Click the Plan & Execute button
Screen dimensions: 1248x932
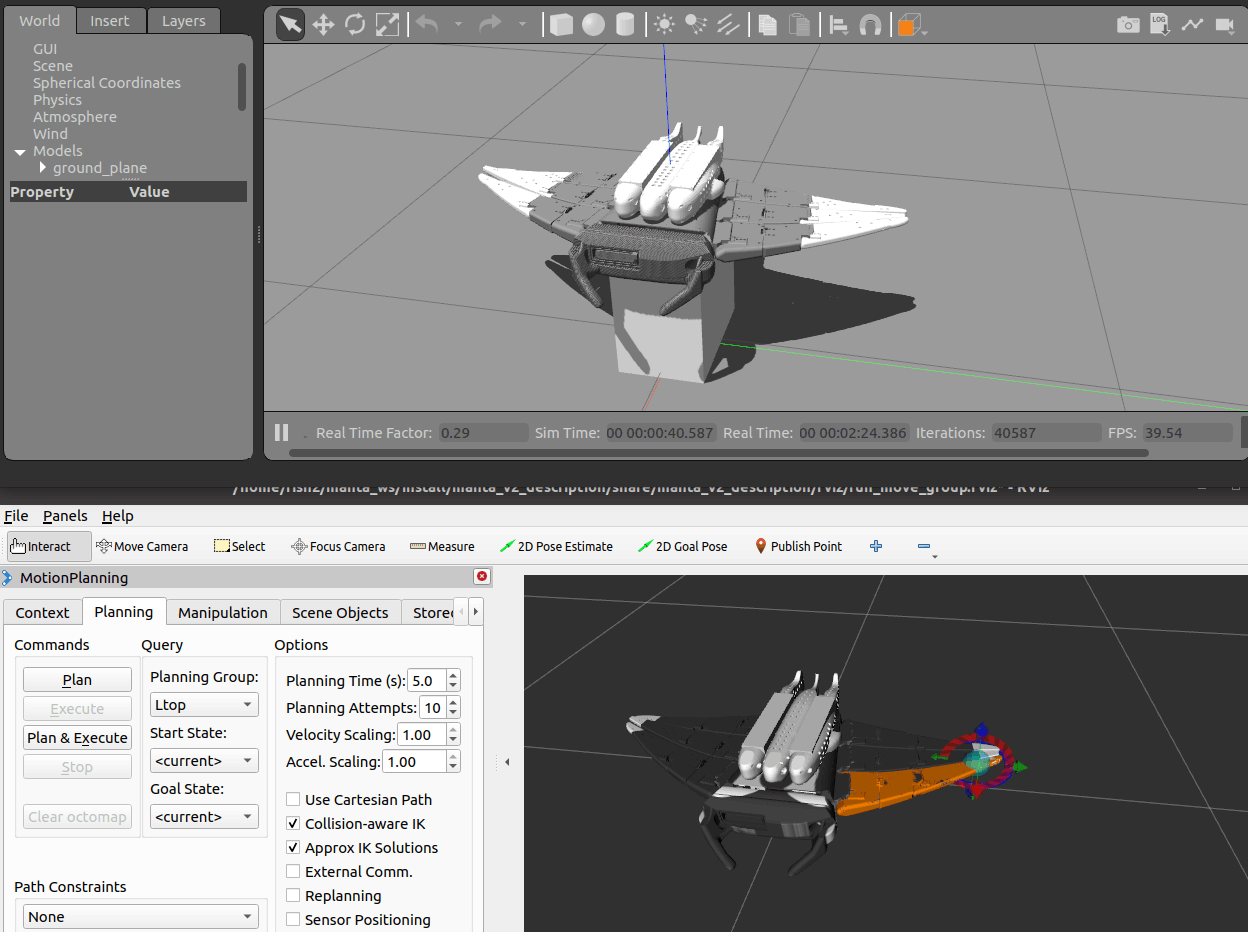click(x=77, y=738)
